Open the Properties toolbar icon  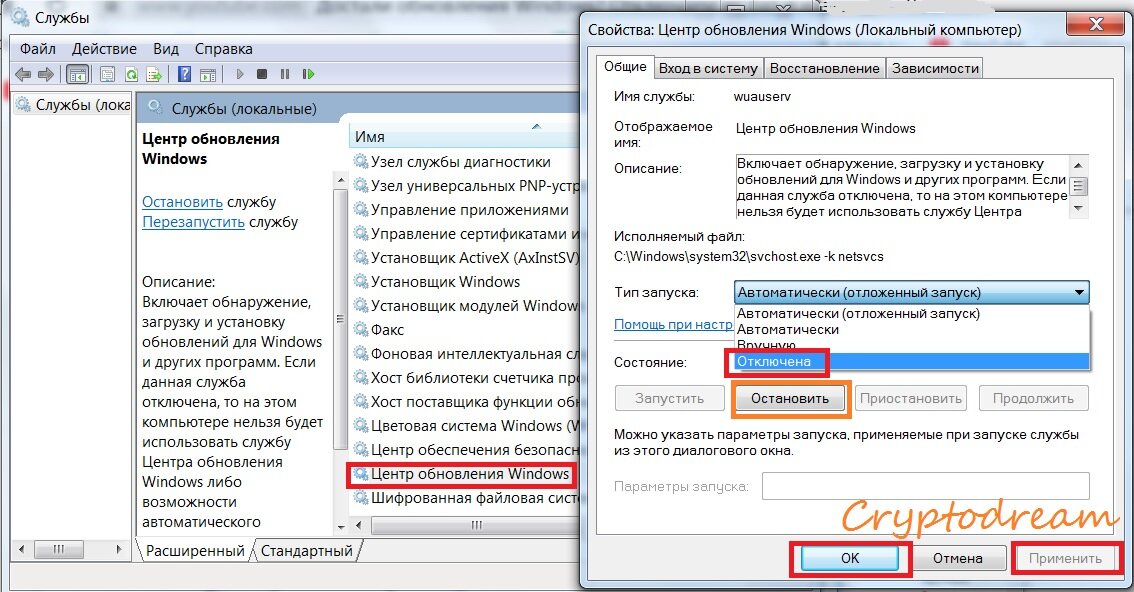tap(108, 74)
